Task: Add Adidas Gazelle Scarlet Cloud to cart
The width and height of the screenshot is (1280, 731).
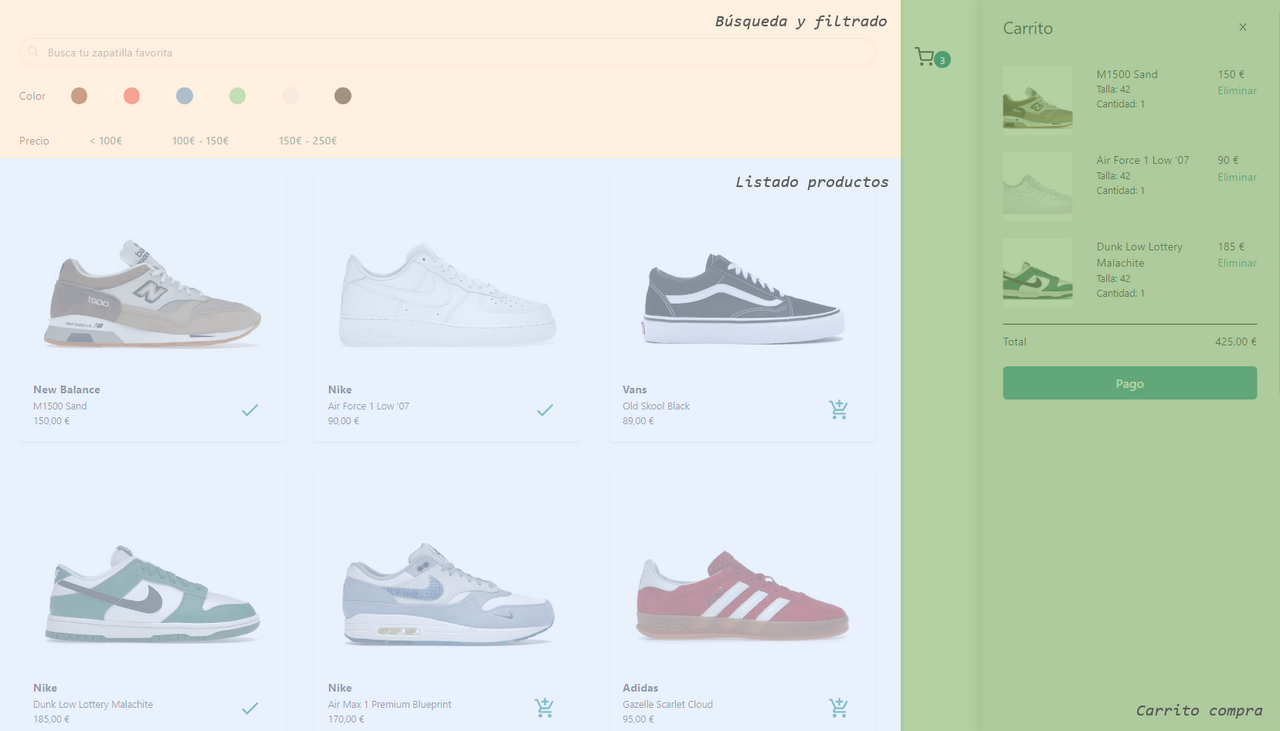Action: 838,708
